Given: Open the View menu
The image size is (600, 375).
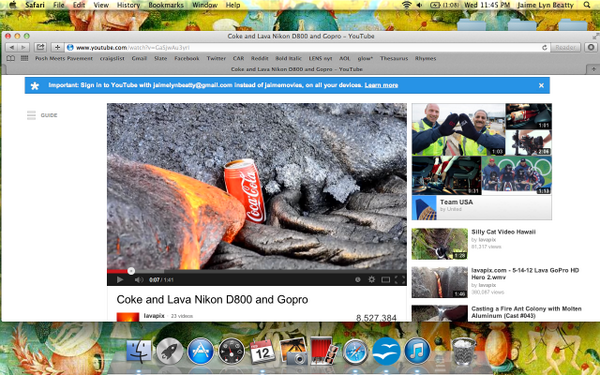Looking at the screenshot, I should pos(101,5).
